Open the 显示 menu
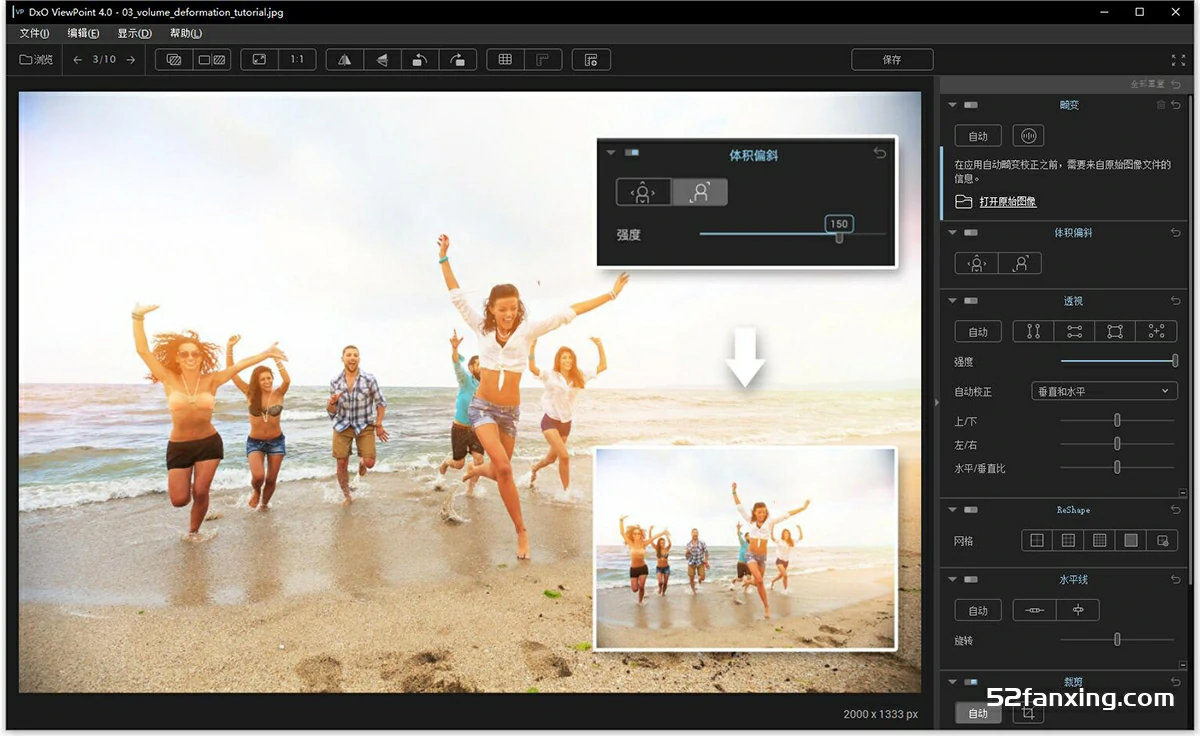The height and width of the screenshot is (736, 1200). (134, 33)
